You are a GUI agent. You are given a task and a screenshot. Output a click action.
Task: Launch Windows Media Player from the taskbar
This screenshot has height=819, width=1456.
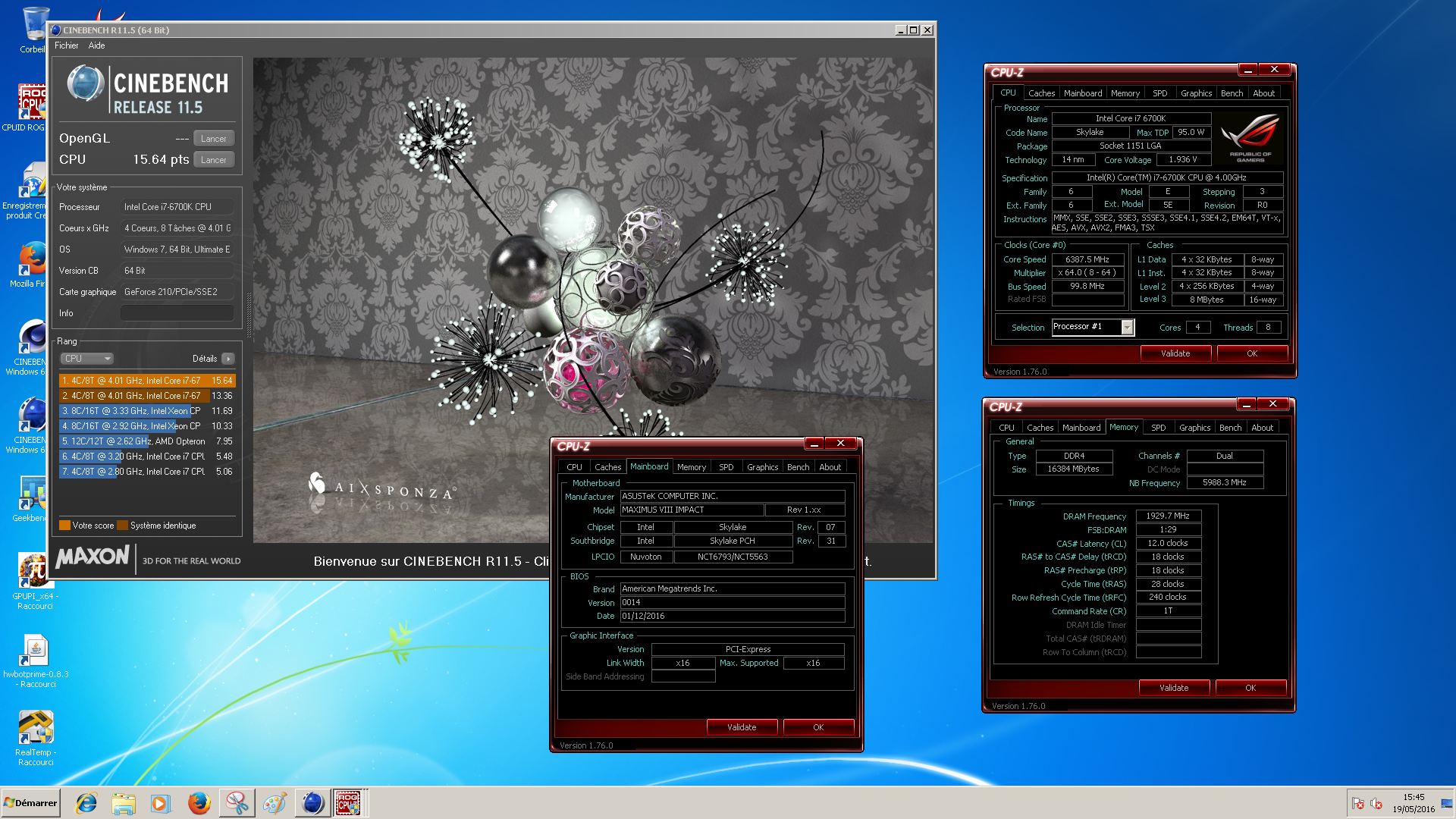click(160, 803)
